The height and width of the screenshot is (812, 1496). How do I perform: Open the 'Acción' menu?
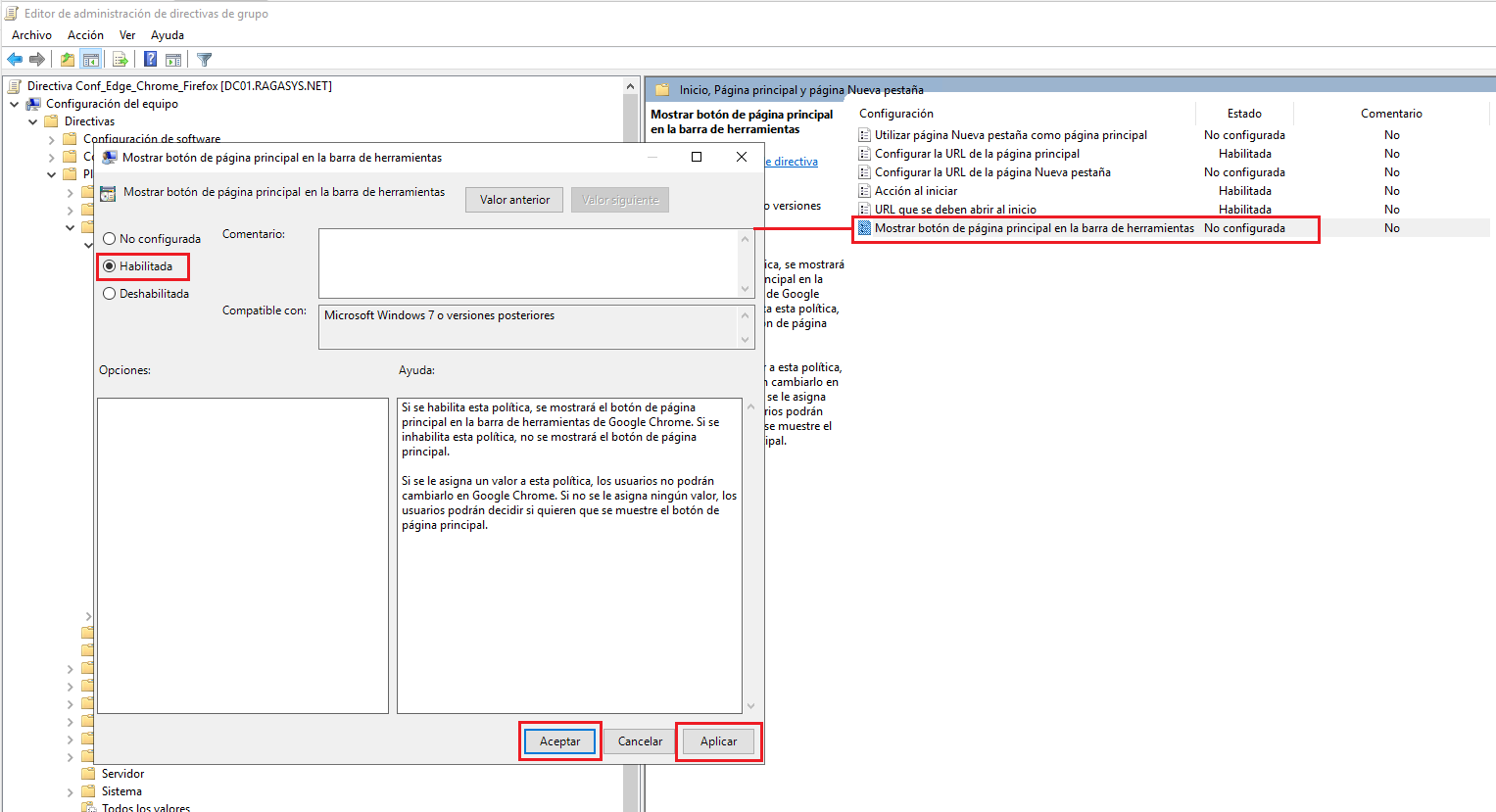(x=85, y=34)
